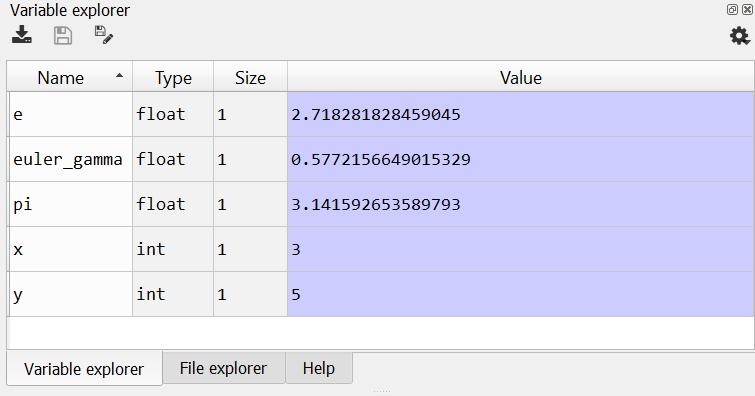The height and width of the screenshot is (396, 755).
Task: Click the Import data icon
Action: pos(22,35)
